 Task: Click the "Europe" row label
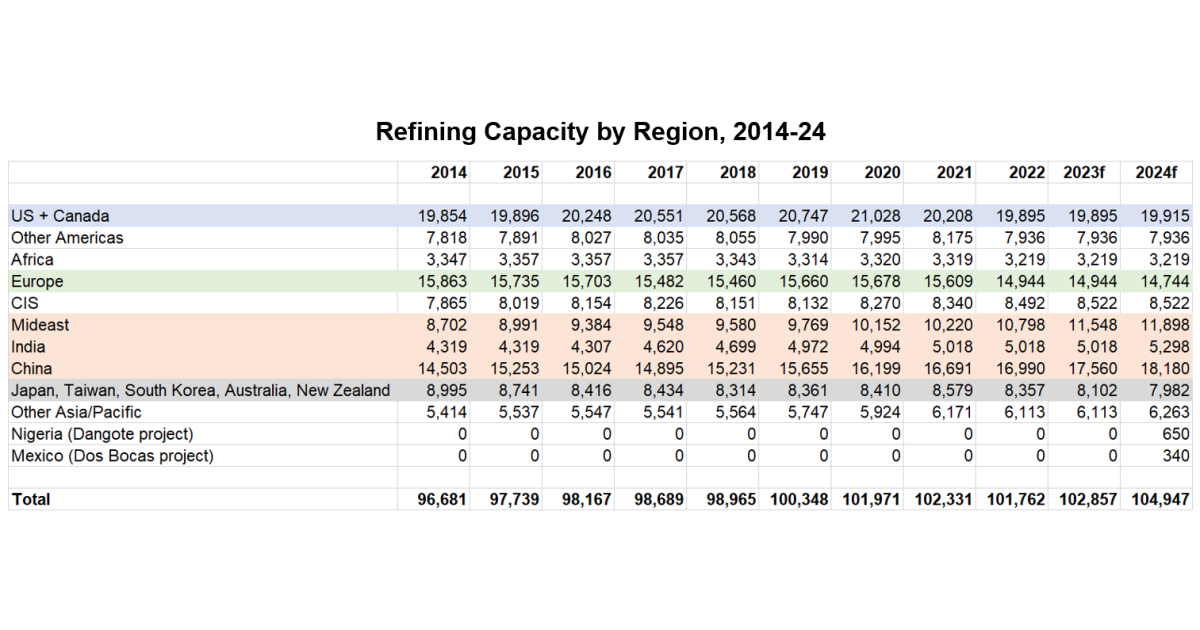point(37,282)
